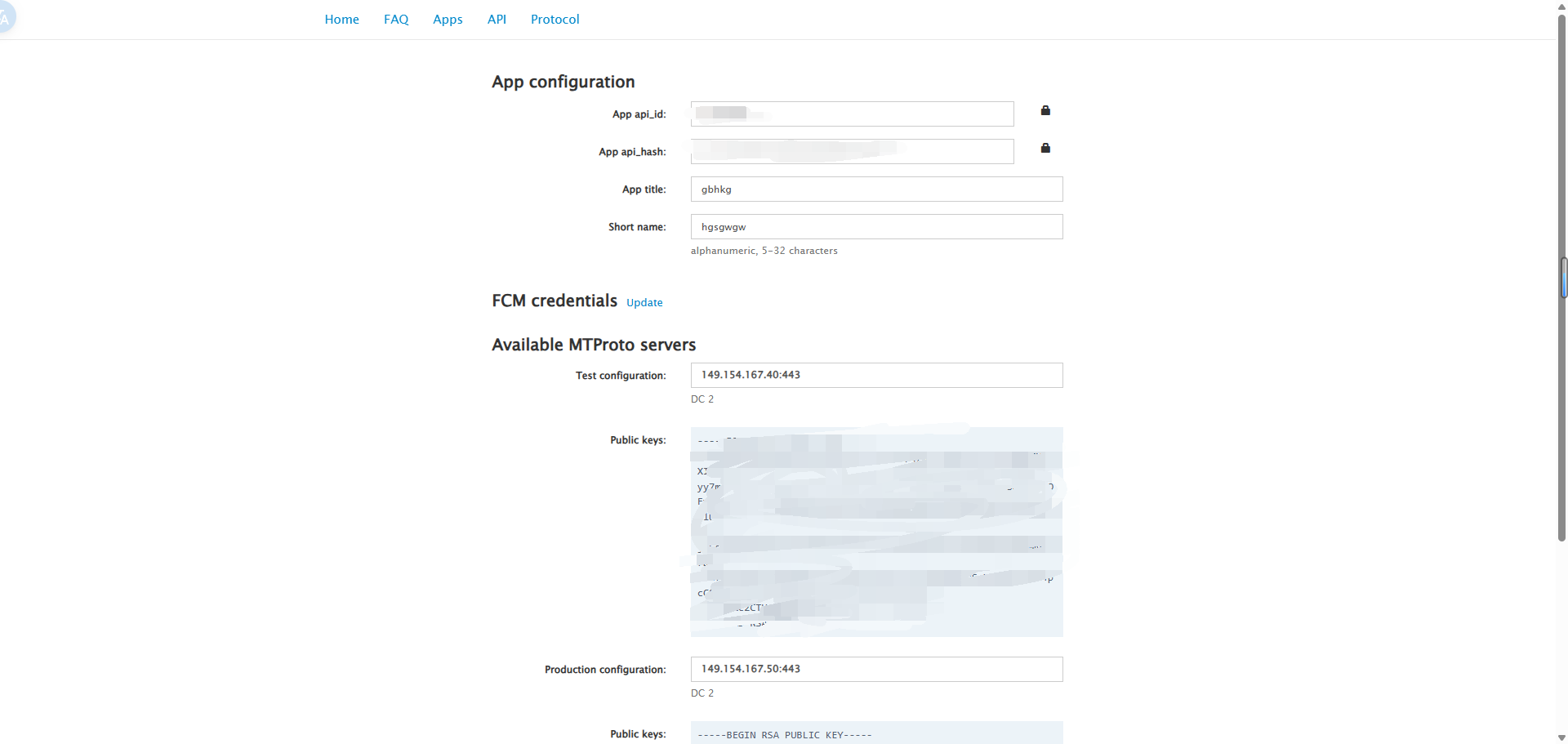1568x744 pixels.
Task: Click the lock icon beside App api_id
Action: tap(1045, 111)
